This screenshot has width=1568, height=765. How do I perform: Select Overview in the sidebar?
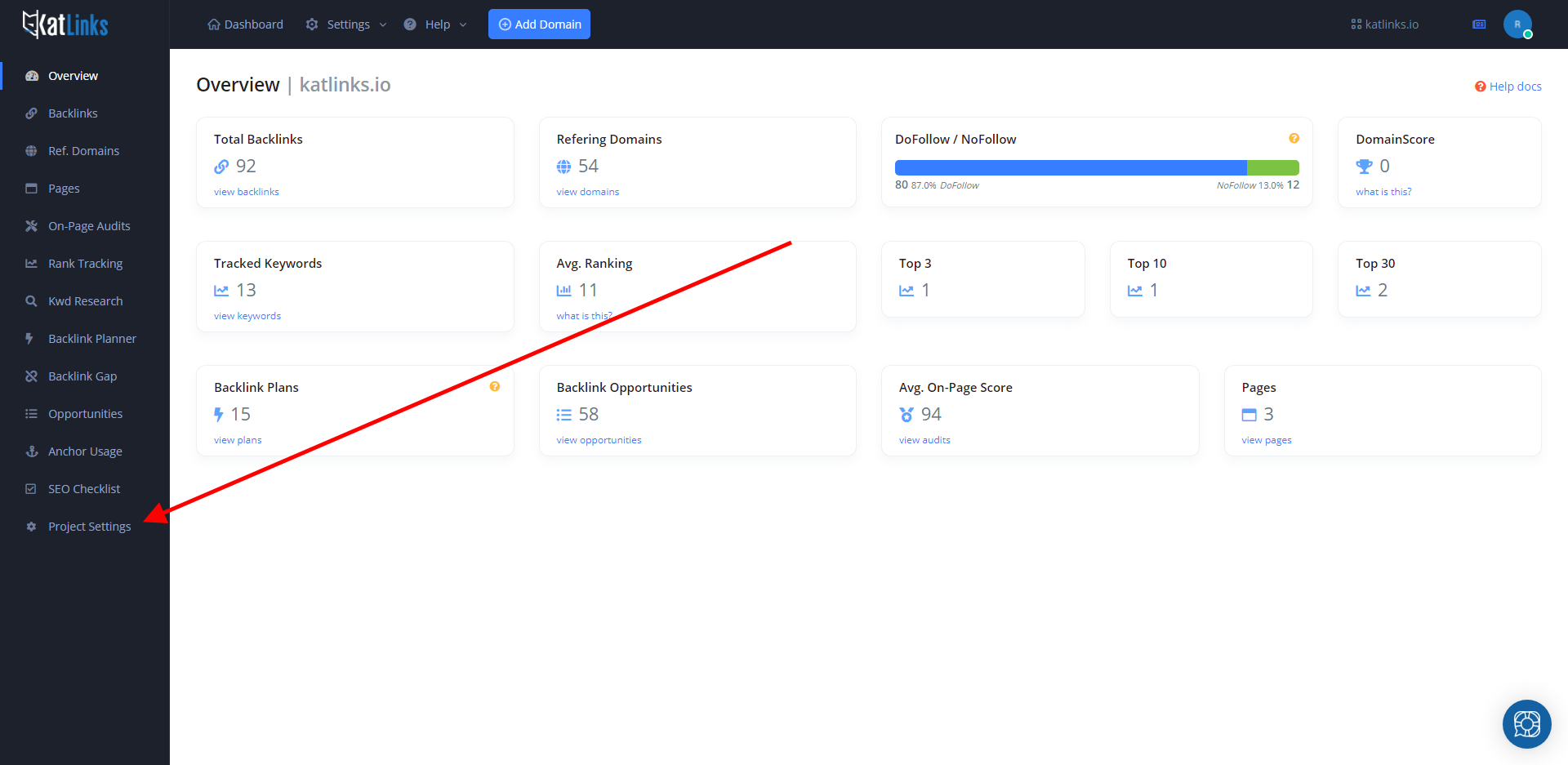pyautogui.click(x=73, y=76)
